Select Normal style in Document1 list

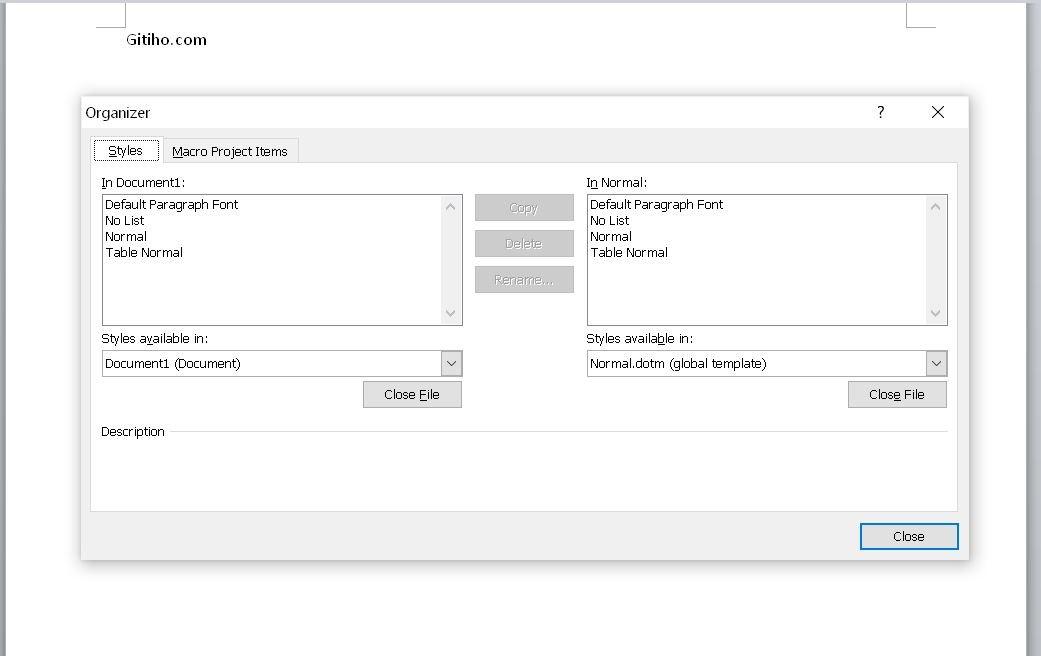point(126,236)
